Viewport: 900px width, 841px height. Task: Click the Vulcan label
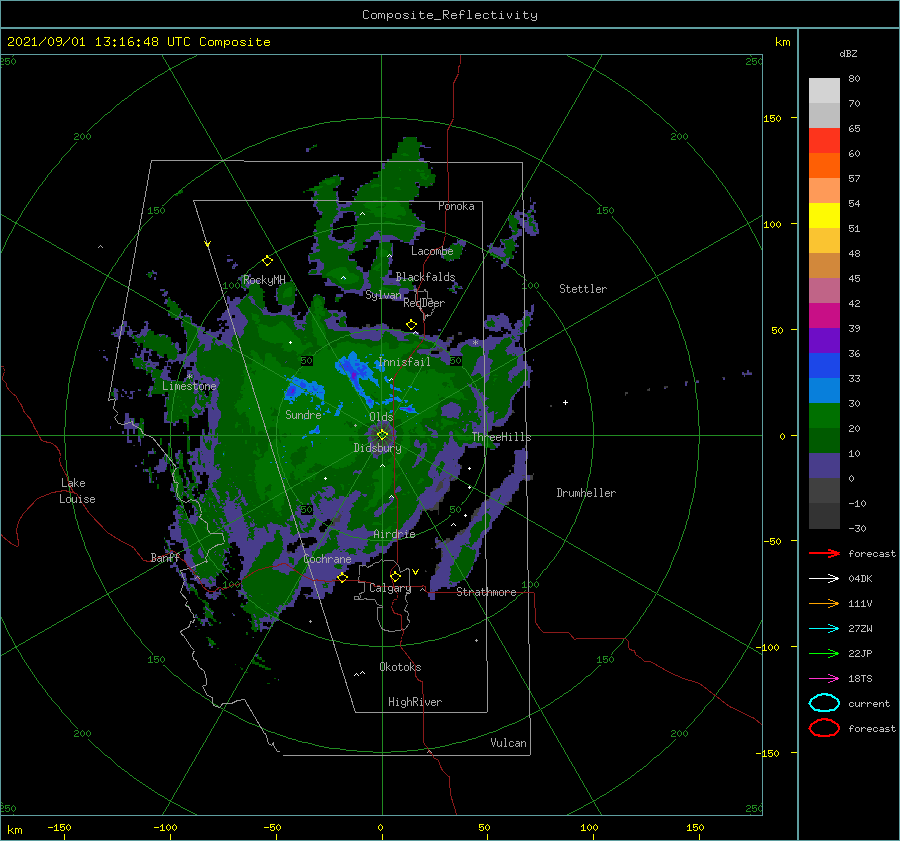click(x=508, y=743)
